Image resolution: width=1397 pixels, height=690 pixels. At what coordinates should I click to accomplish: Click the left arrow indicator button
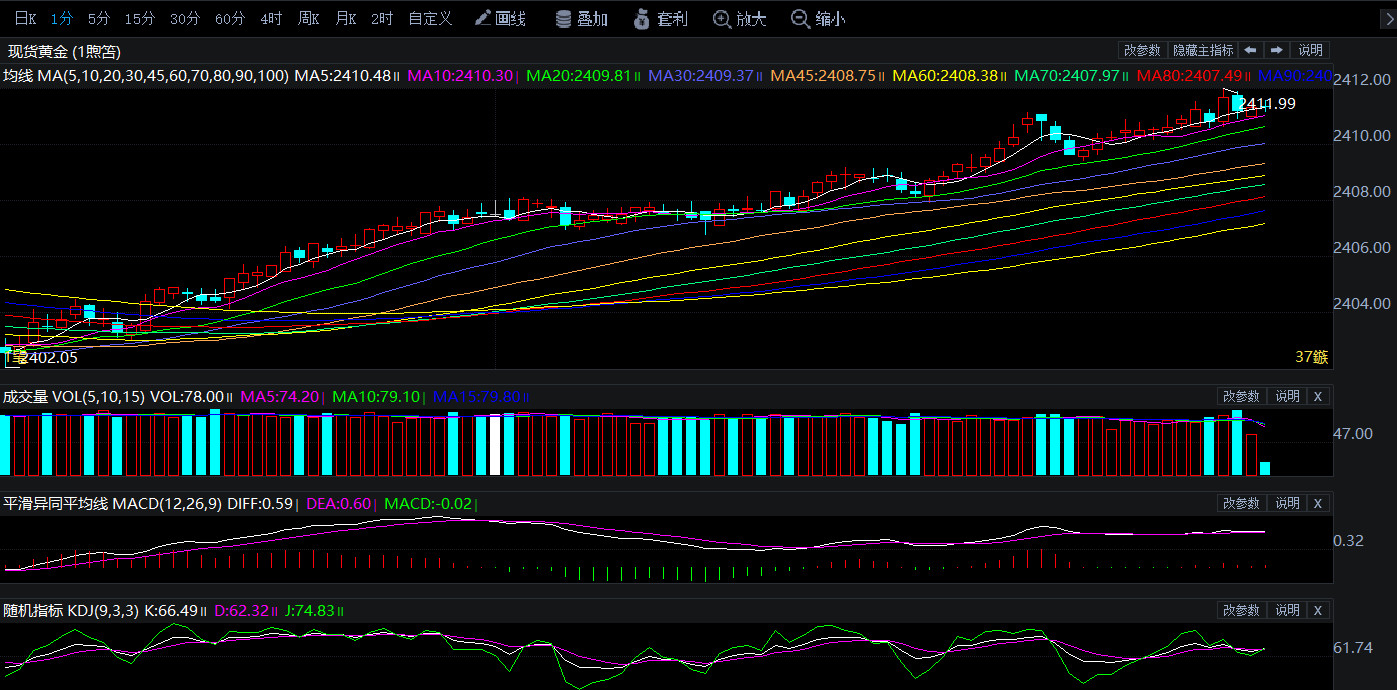(1250, 50)
